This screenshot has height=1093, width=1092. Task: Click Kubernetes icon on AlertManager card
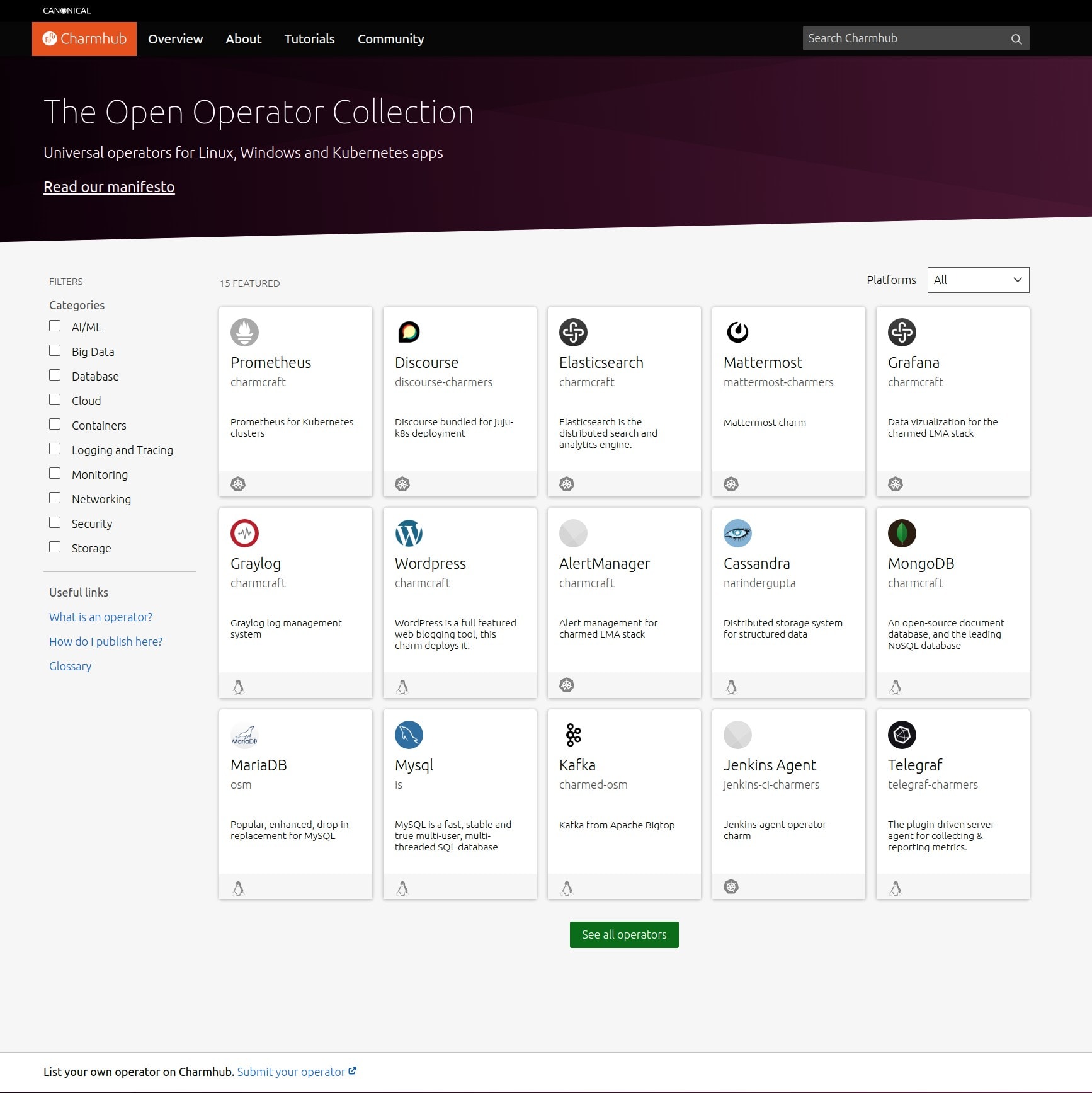click(x=567, y=685)
